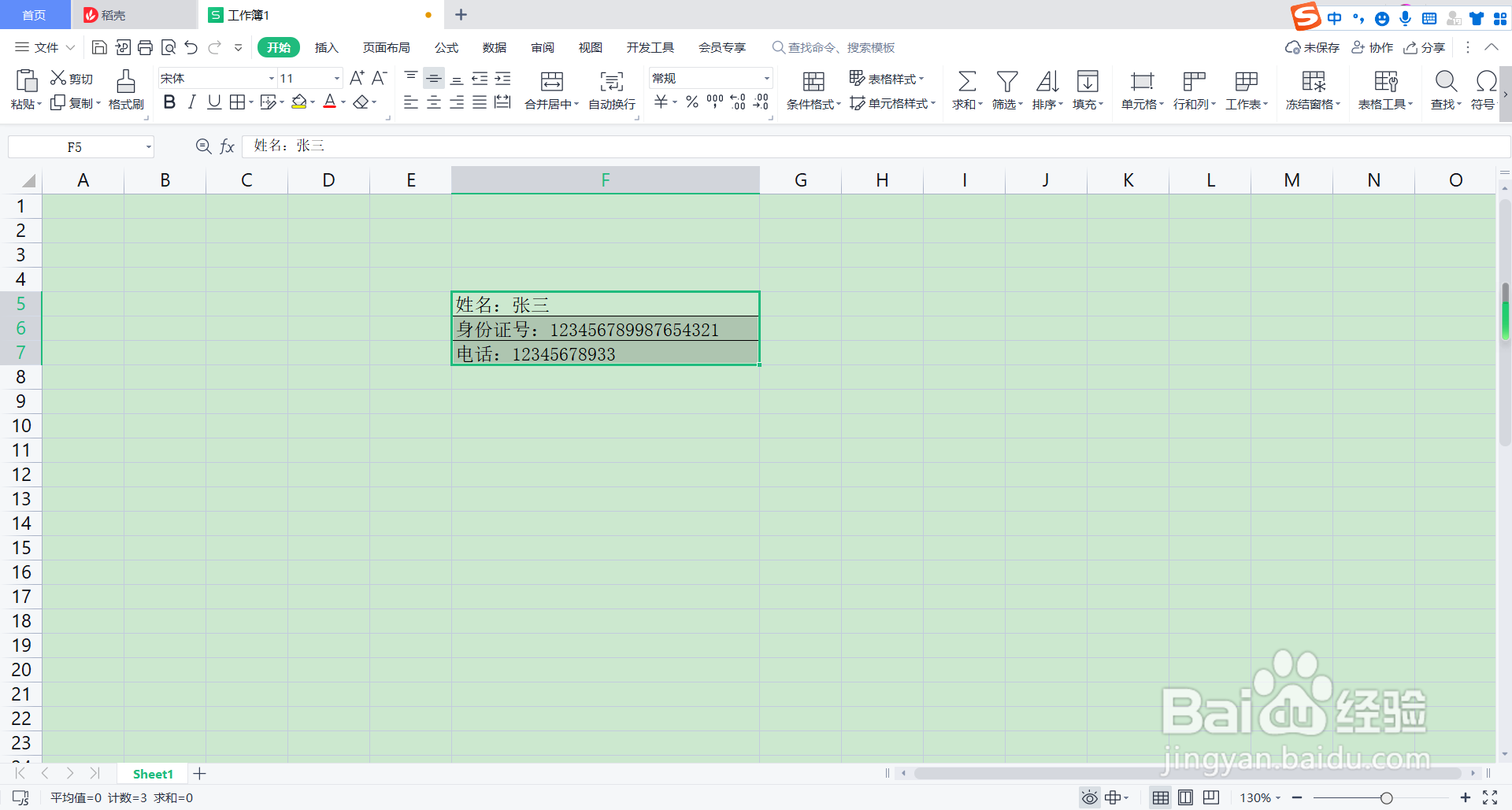The width and height of the screenshot is (1512, 810).
Task: Redo the last undone action
Action: click(214, 47)
